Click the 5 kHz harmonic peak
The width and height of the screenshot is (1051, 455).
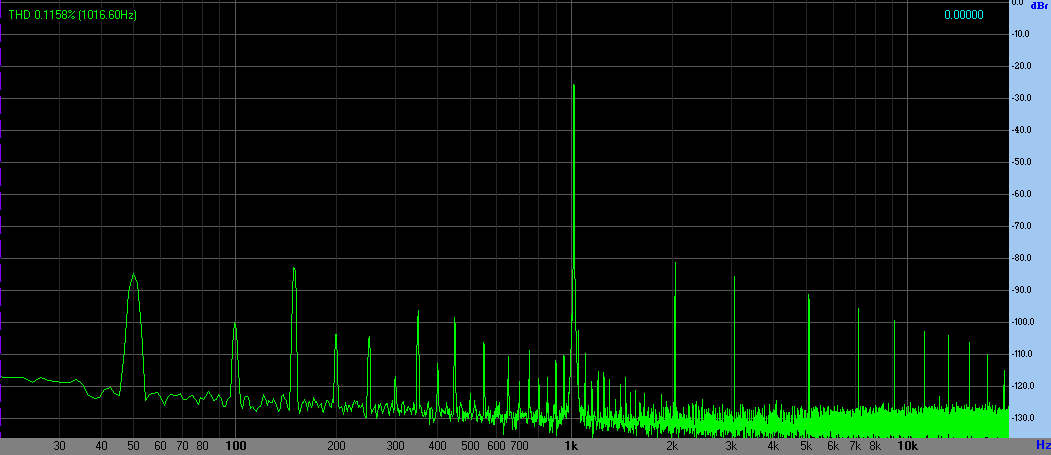[x=809, y=295]
